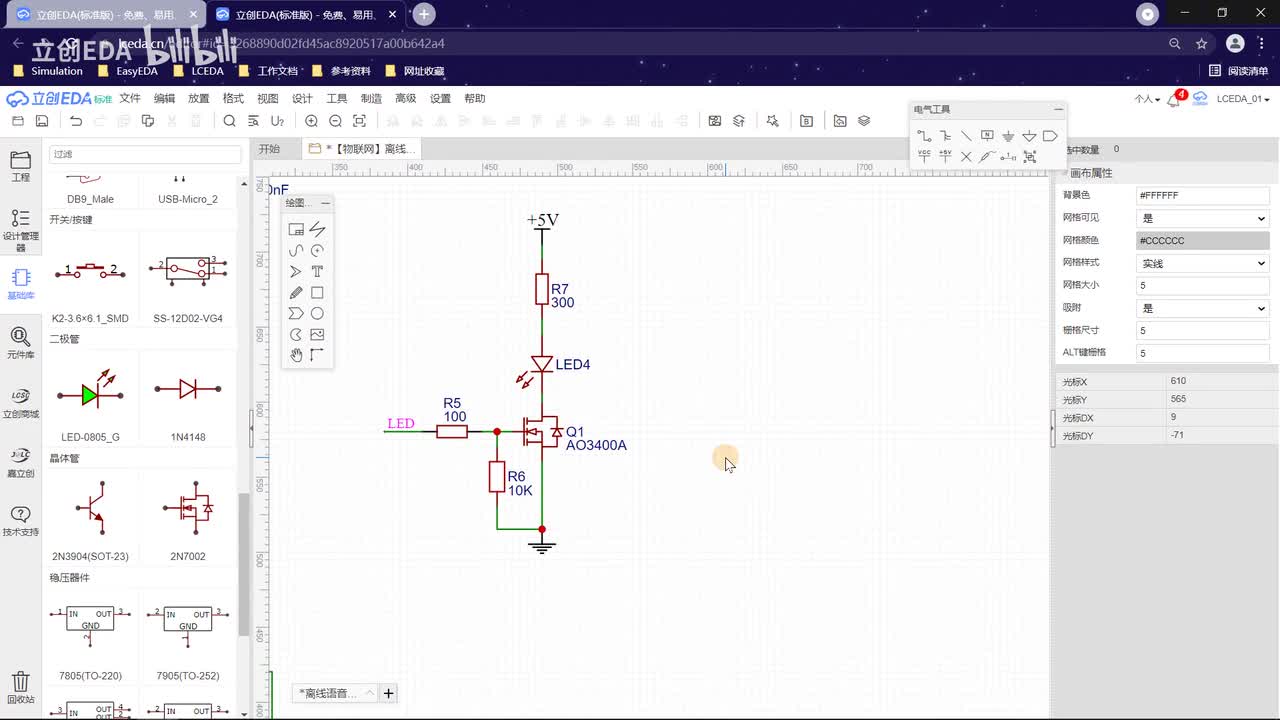
Task: Select the rectangle drawing tool
Action: point(317,293)
